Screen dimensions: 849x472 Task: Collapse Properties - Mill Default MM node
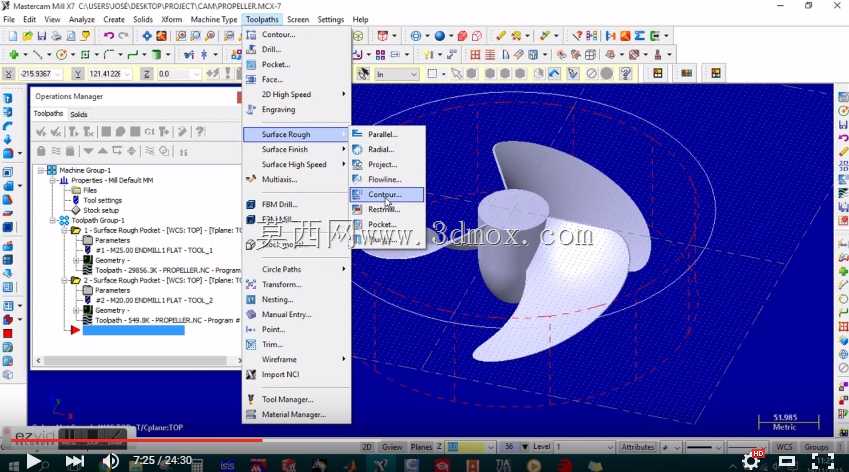[53, 180]
